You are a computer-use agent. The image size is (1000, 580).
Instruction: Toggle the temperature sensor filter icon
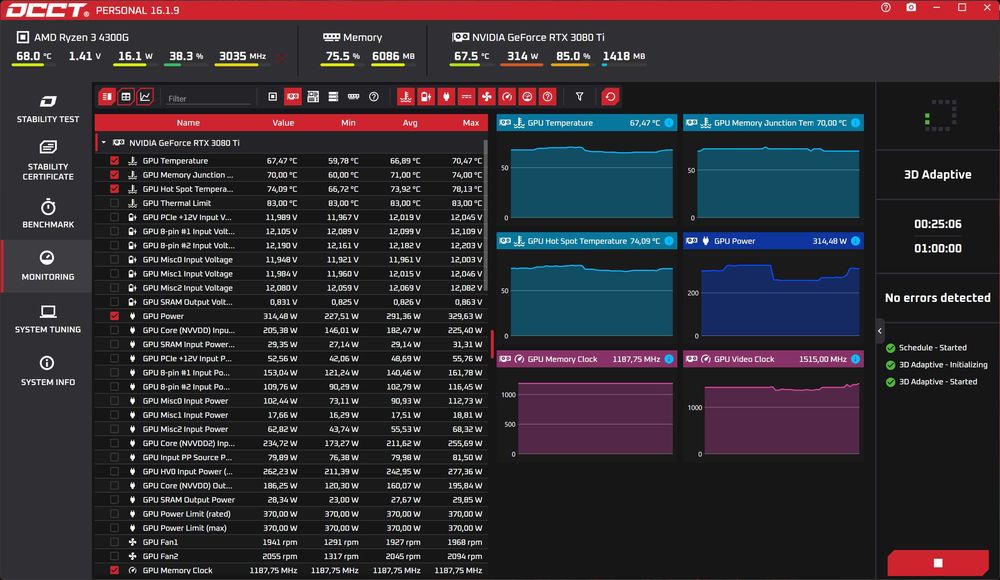406,97
